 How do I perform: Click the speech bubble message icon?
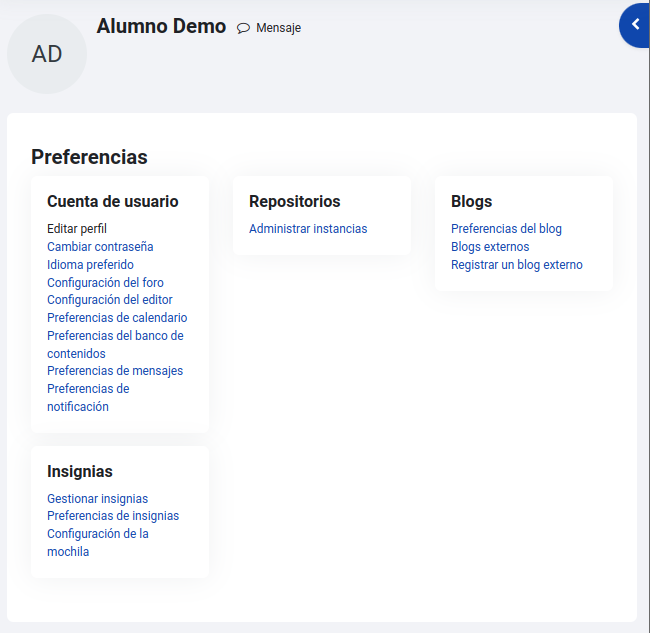click(x=243, y=28)
